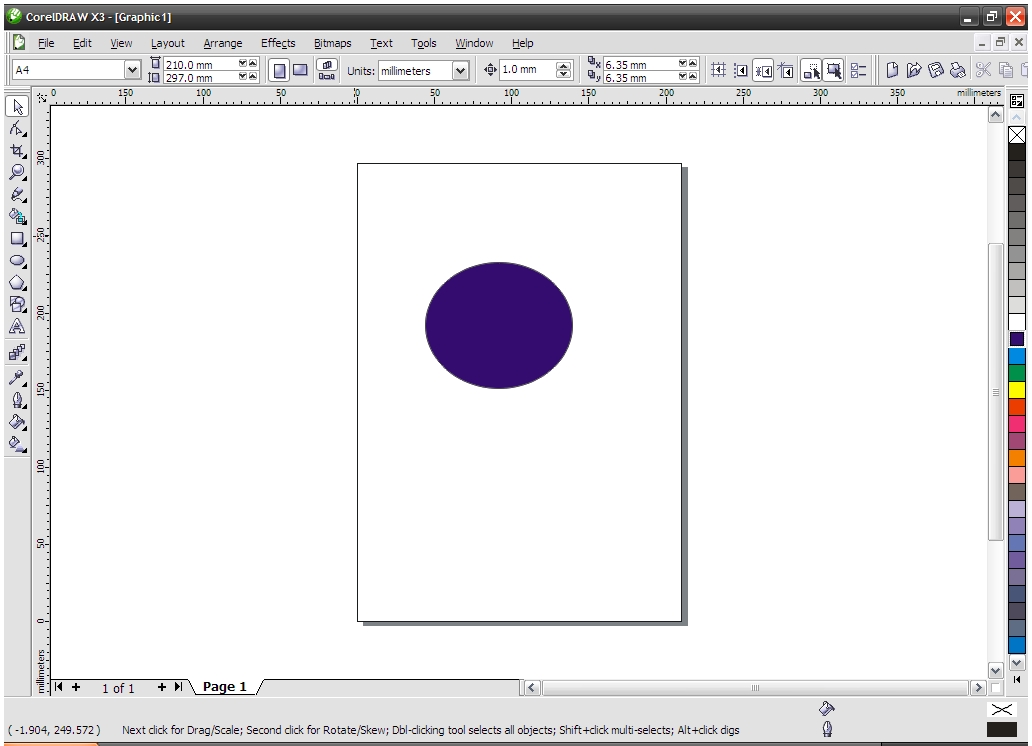
Task: Select the Pick tool
Action: (16, 107)
